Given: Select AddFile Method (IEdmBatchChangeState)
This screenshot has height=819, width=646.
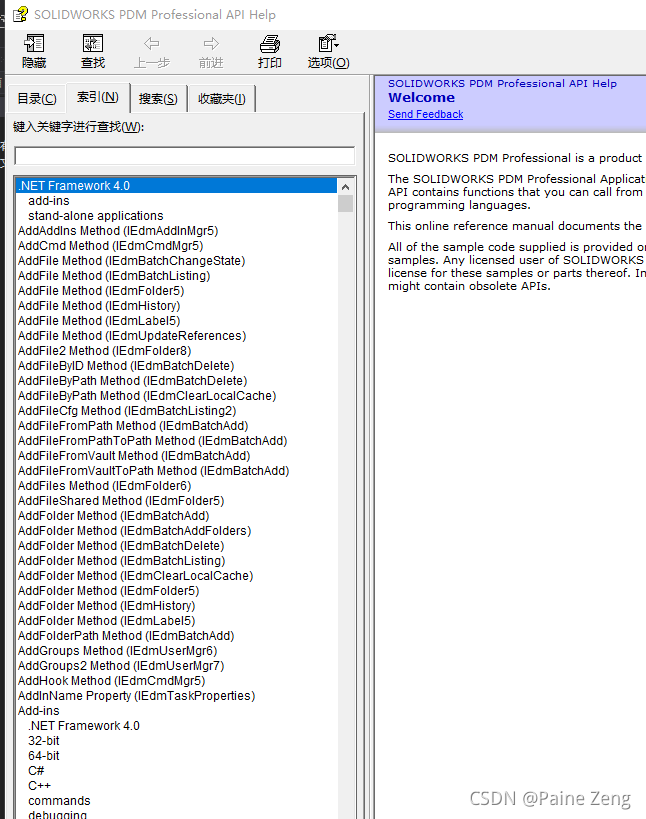Looking at the screenshot, I should (132, 261).
